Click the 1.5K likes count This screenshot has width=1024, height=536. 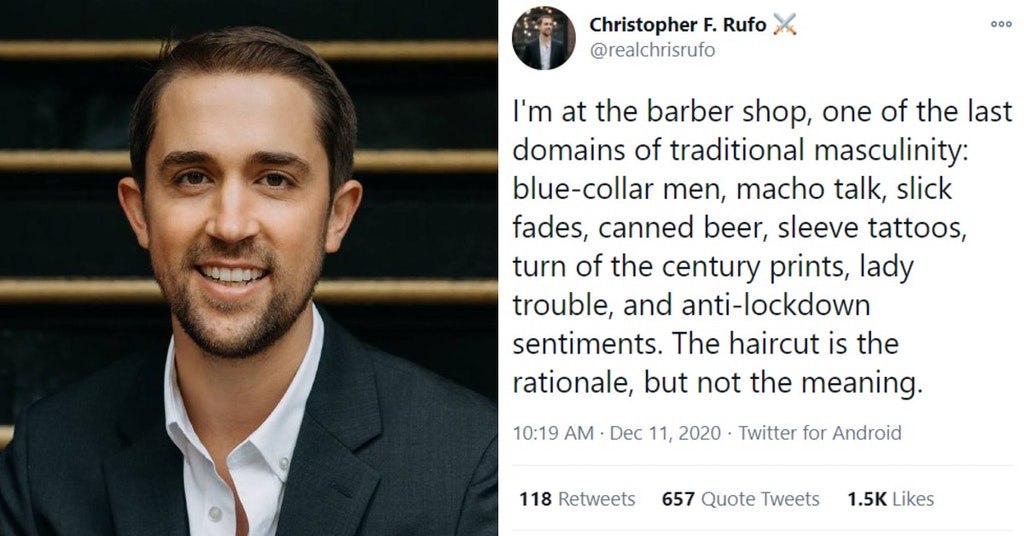[864, 498]
